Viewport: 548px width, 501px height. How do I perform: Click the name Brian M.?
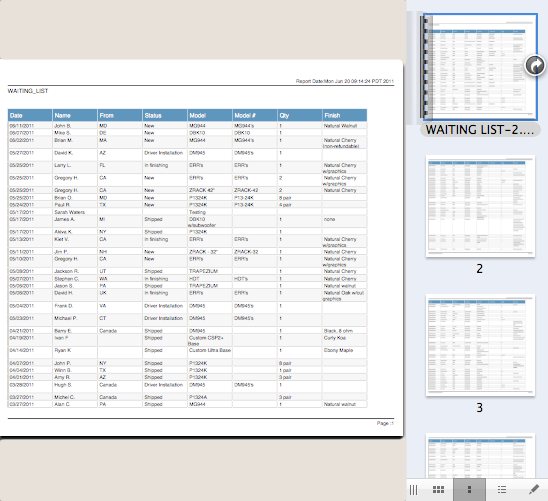click(63, 140)
